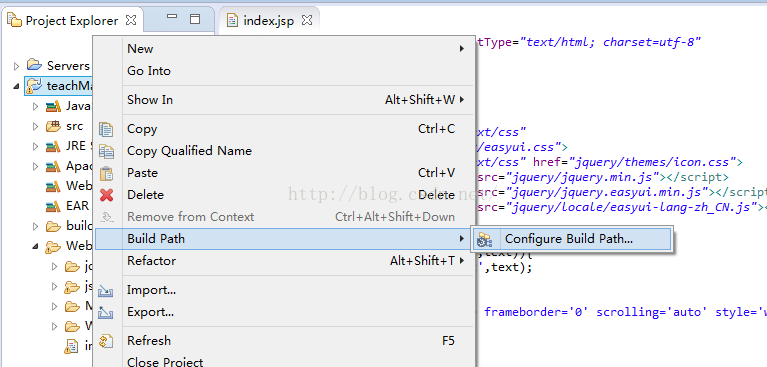
Task: Choose Delete from the context menu
Action: [x=285, y=195]
